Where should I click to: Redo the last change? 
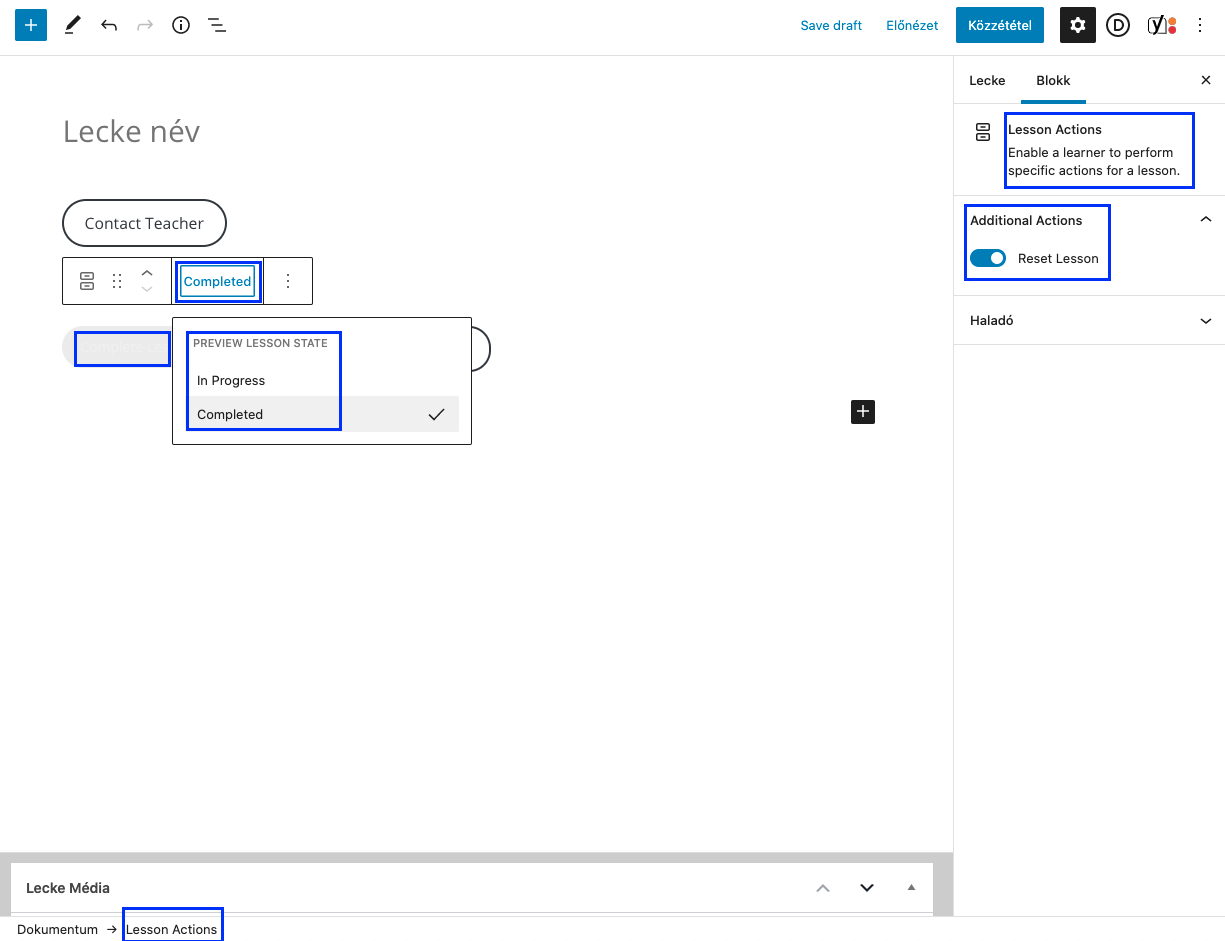(x=145, y=25)
